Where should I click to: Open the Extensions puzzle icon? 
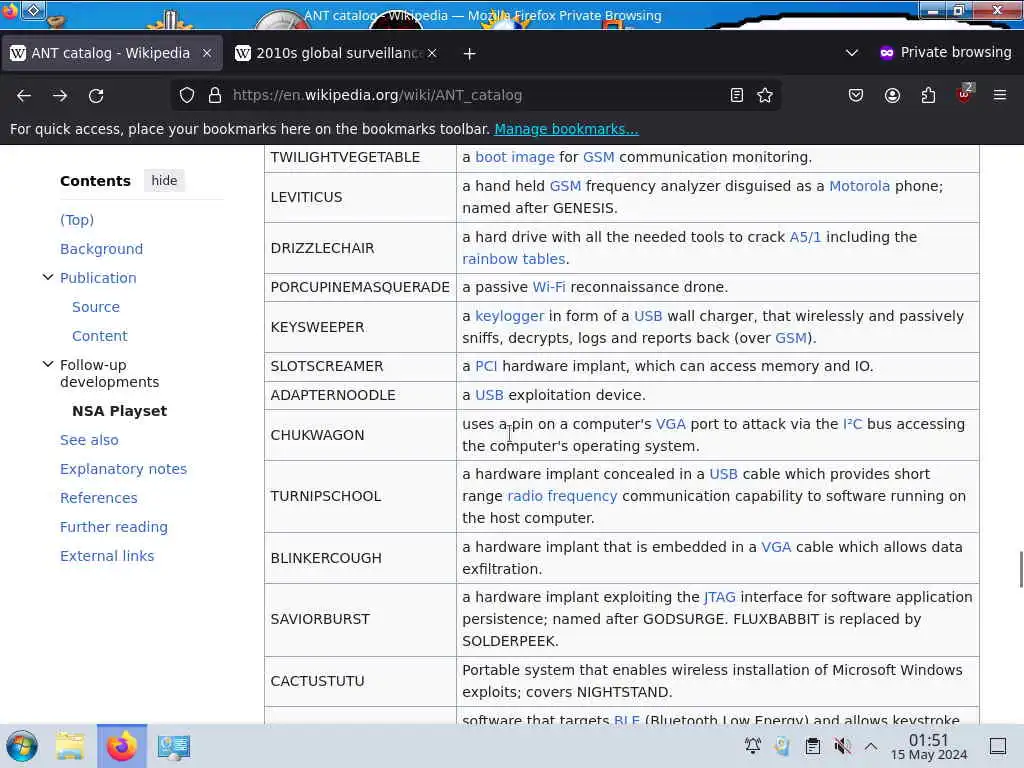click(x=928, y=95)
